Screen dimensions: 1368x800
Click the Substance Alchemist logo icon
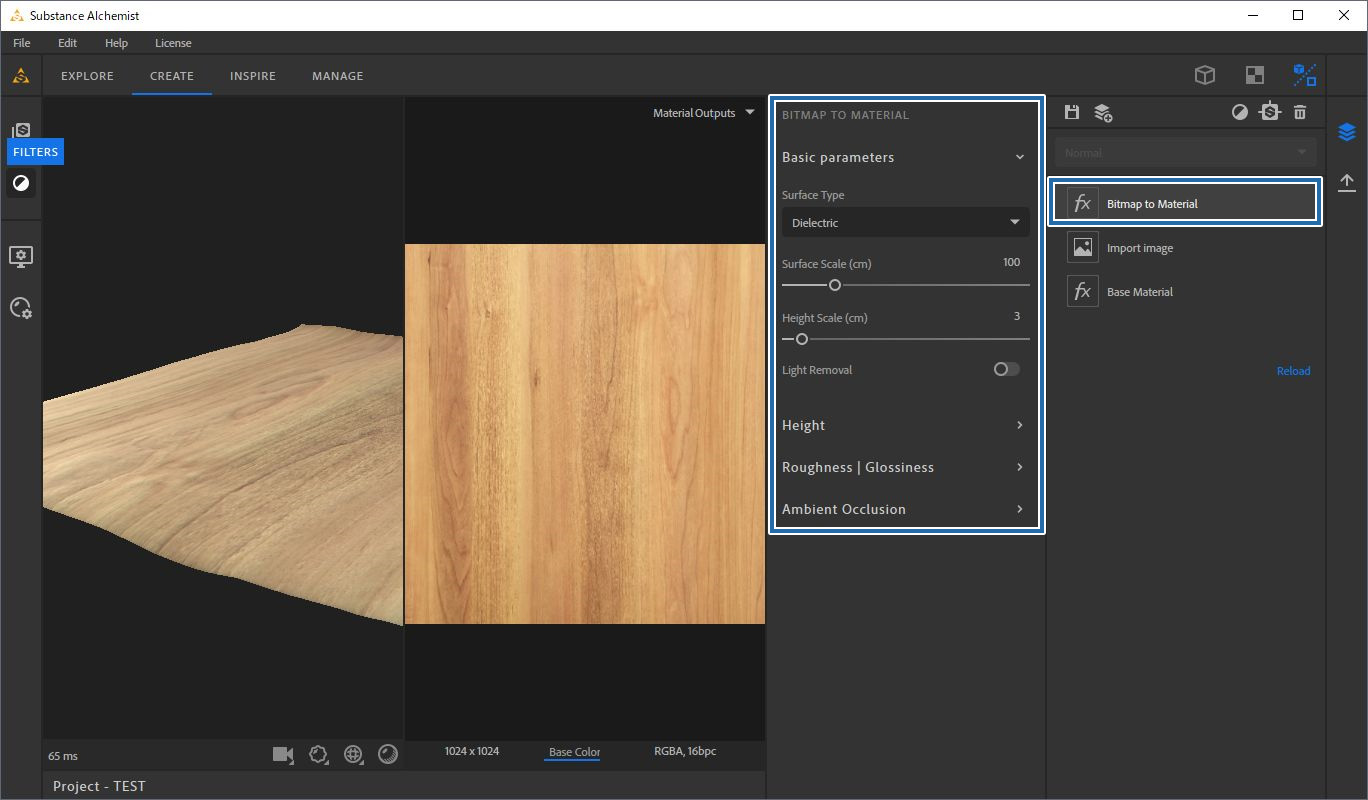click(20, 75)
